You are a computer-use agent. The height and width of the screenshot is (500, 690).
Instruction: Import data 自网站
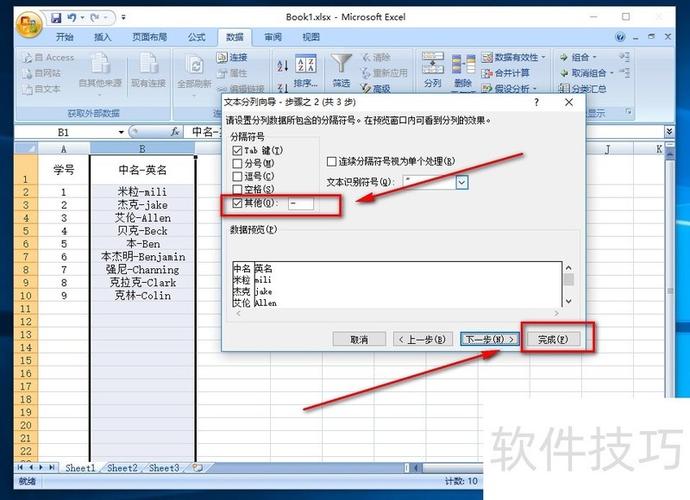(42, 73)
